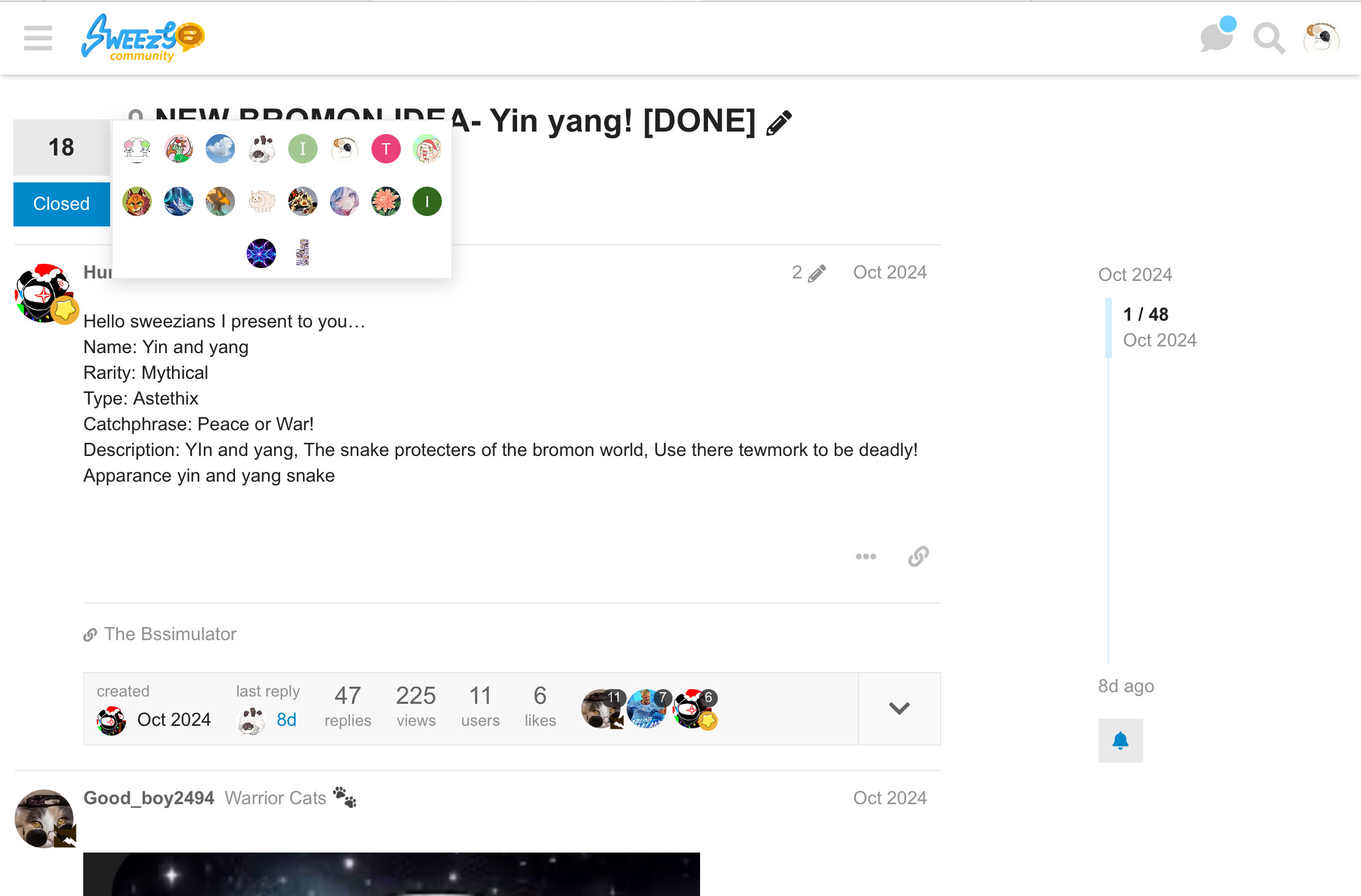Click the notification bell tracking button
The height and width of the screenshot is (896, 1361).
click(1120, 741)
